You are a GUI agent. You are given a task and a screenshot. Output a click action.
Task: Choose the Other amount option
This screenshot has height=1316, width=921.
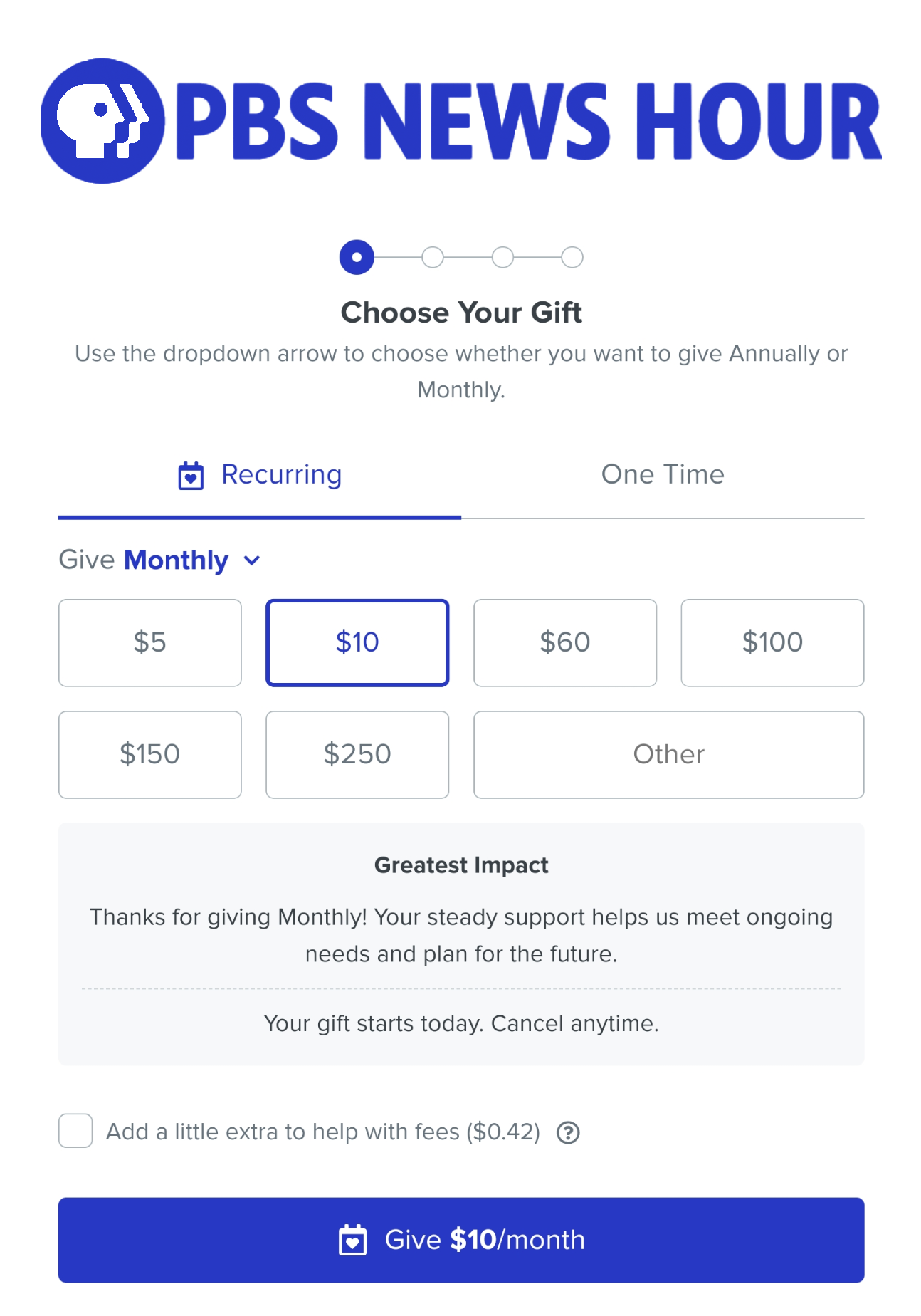pos(669,755)
